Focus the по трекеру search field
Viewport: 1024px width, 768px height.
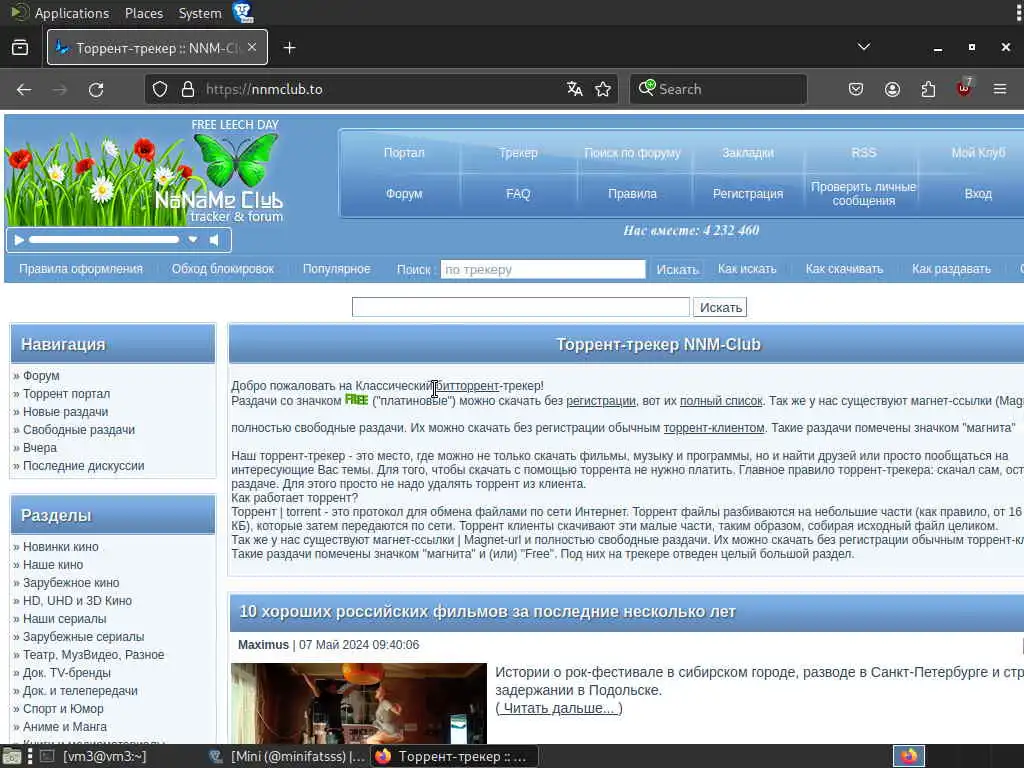(x=543, y=269)
